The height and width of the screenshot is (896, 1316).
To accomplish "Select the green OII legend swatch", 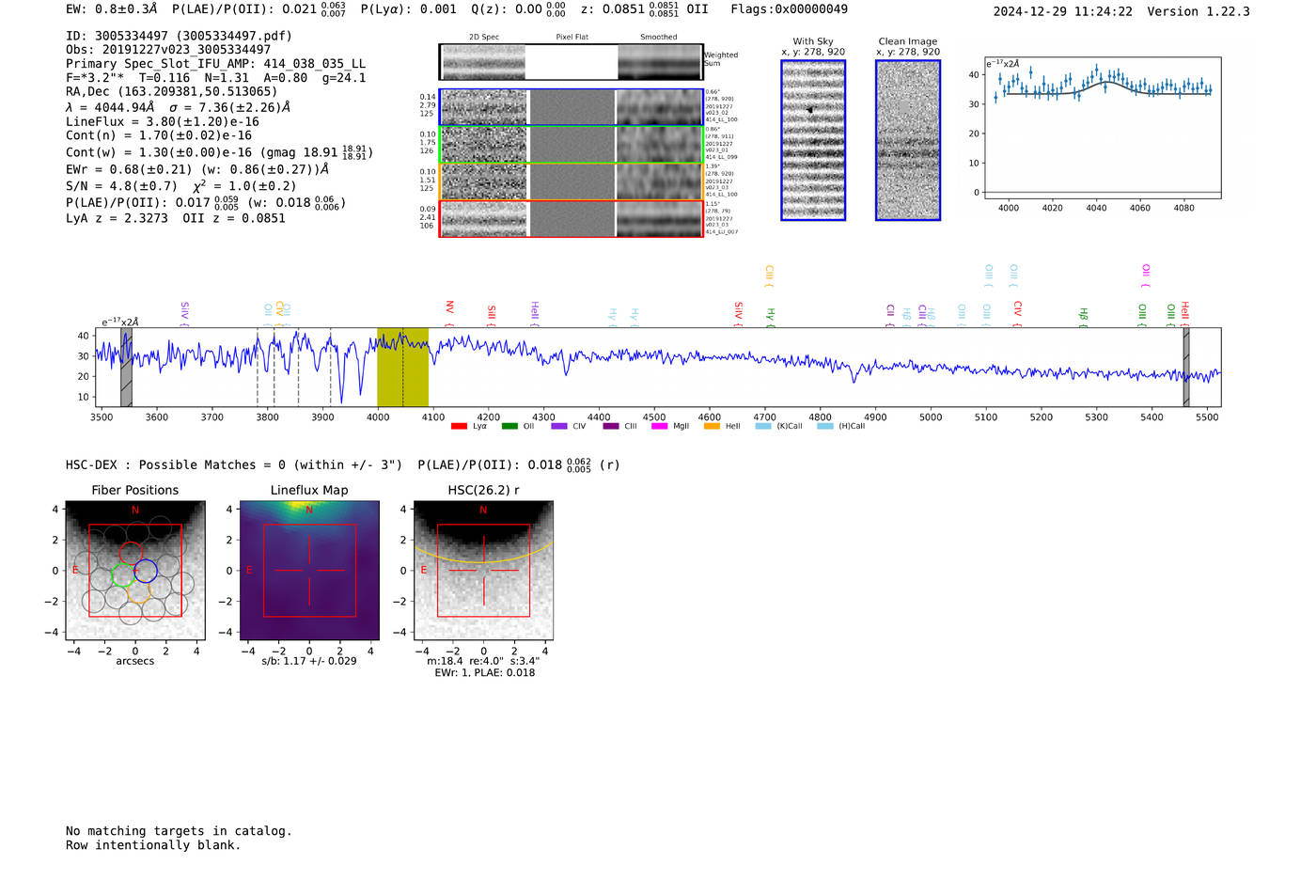I will [509, 426].
